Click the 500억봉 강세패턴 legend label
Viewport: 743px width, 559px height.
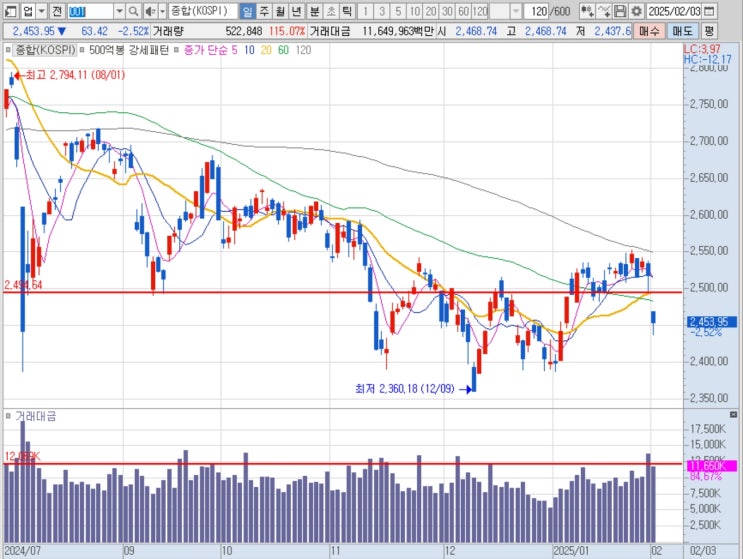click(x=129, y=50)
